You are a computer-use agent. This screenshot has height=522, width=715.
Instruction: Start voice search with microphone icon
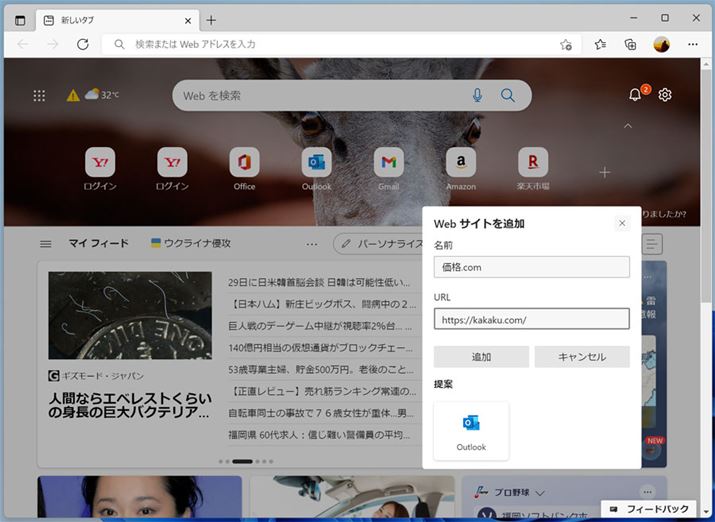point(477,95)
